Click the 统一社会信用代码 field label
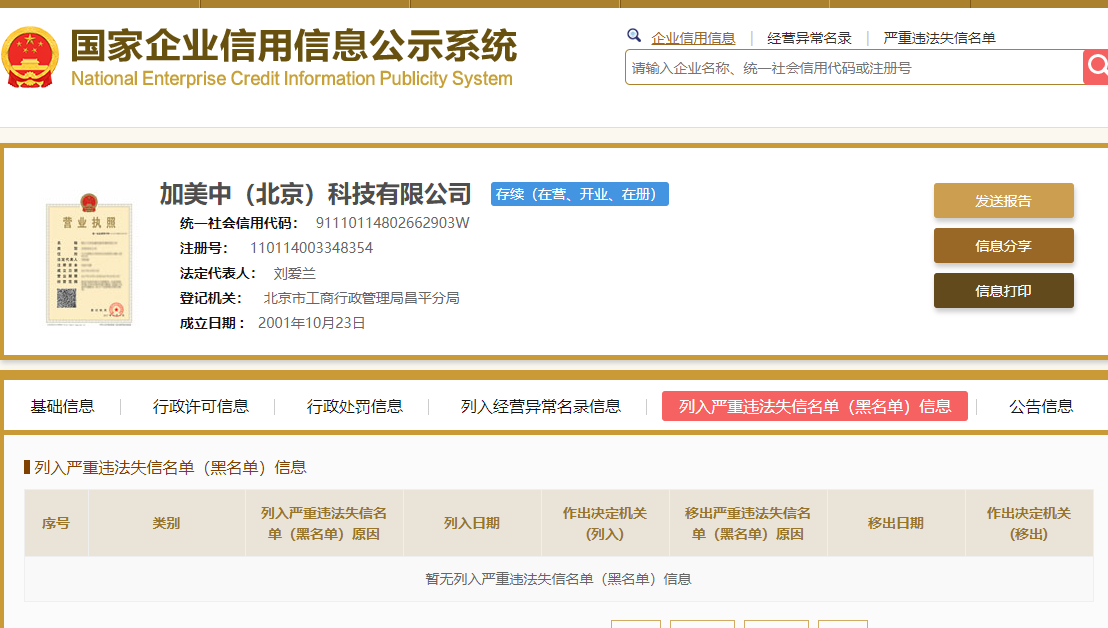This screenshot has height=628, width=1108. coord(238,223)
